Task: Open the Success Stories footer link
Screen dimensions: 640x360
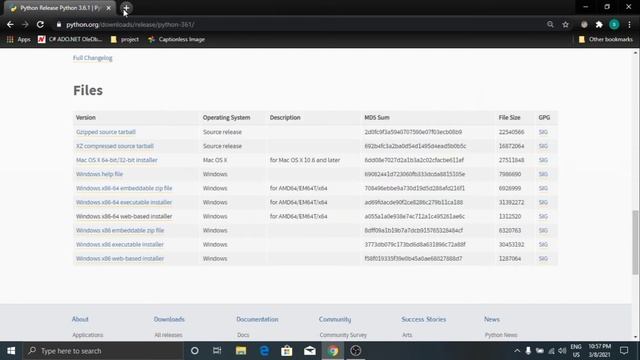Action: [423, 319]
